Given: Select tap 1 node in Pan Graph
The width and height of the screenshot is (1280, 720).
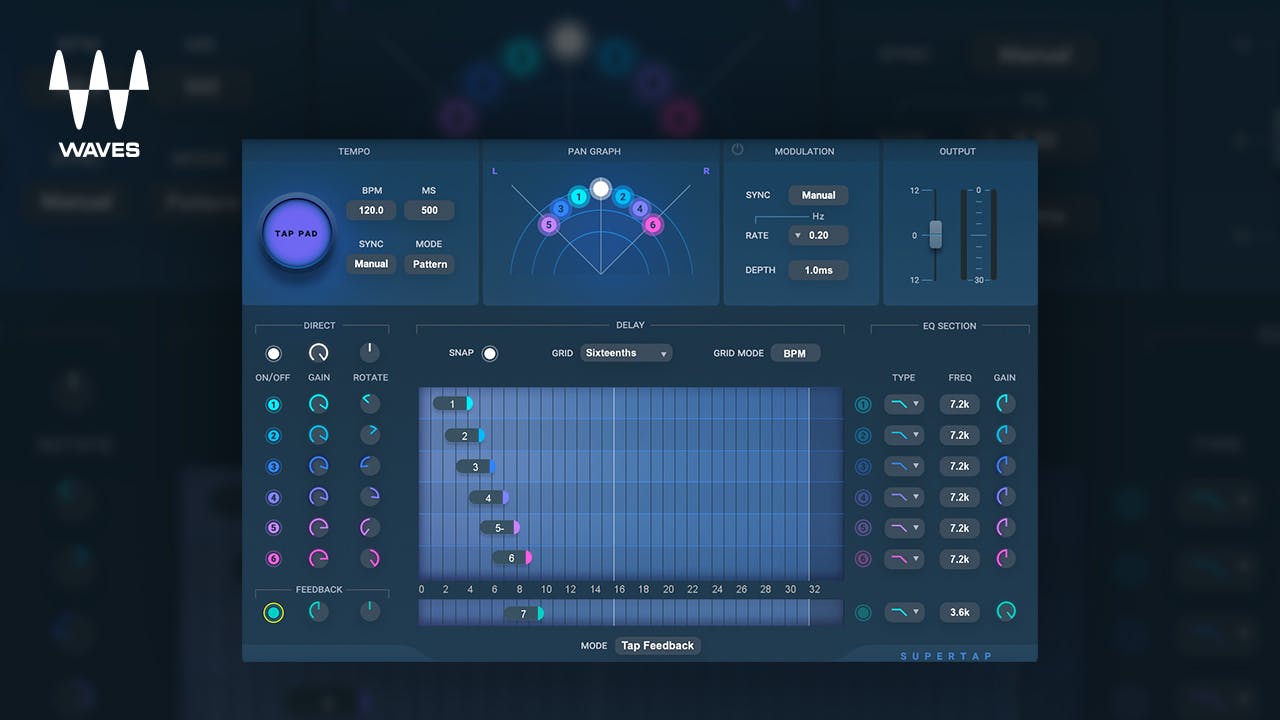Looking at the screenshot, I should 578,197.
